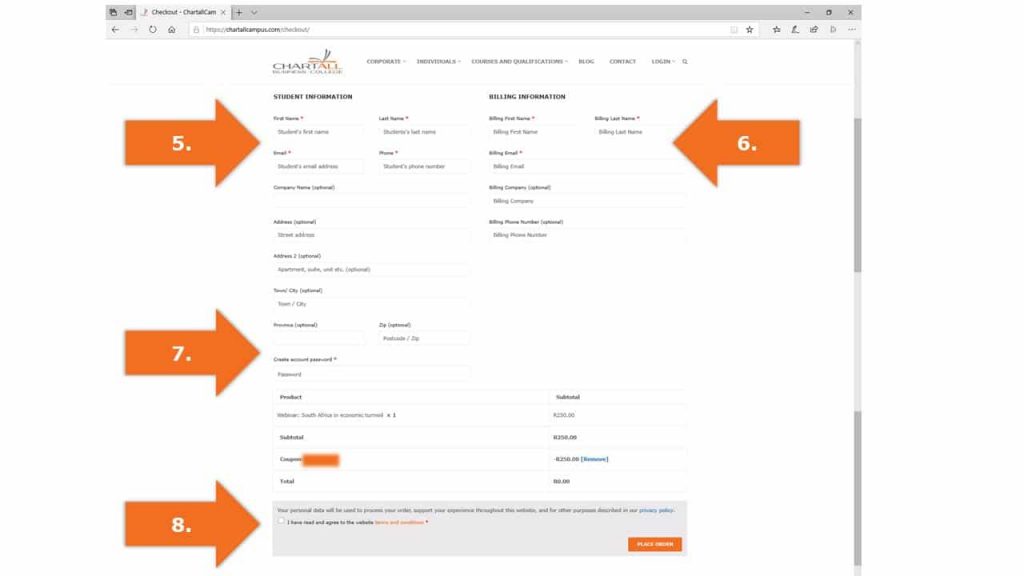Click the Remove coupon link
1024x576 pixels.
pos(595,459)
